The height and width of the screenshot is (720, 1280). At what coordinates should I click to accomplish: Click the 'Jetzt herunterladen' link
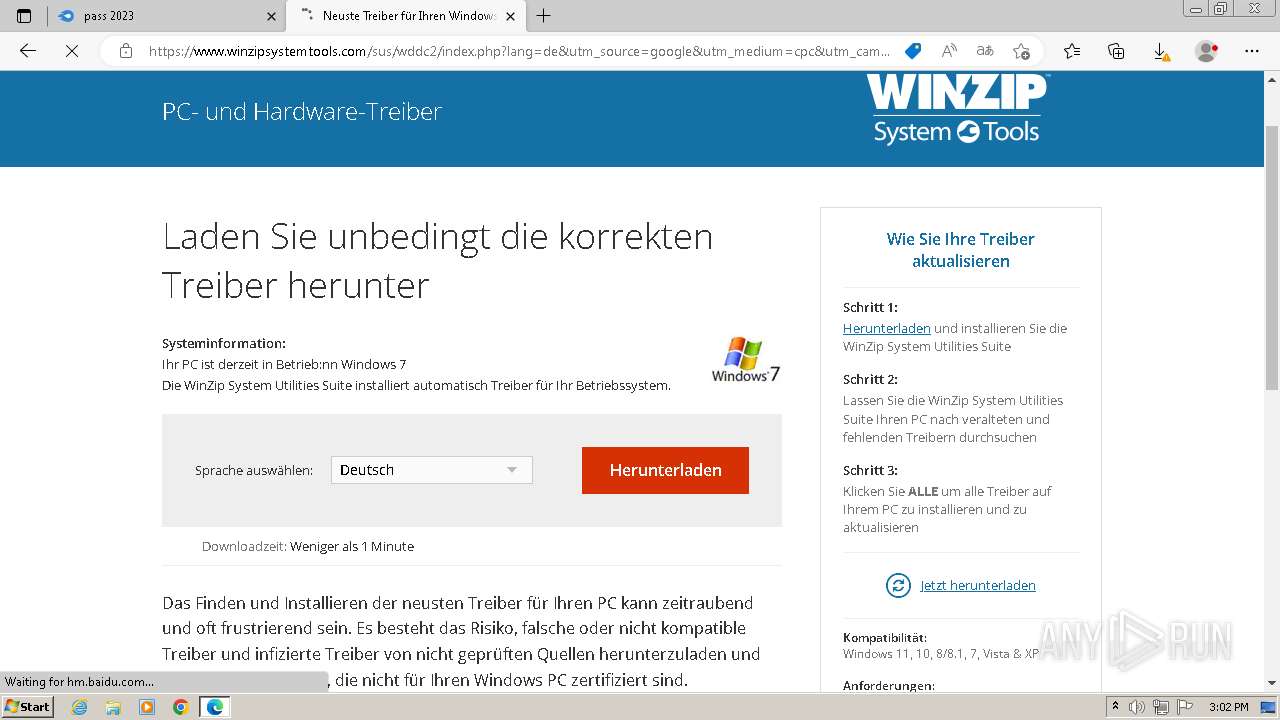(x=977, y=585)
